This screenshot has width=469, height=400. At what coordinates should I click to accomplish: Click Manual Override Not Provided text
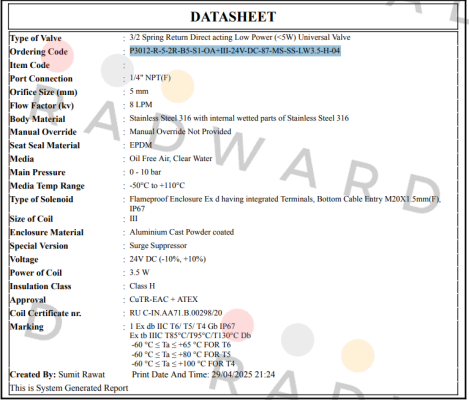(180, 131)
